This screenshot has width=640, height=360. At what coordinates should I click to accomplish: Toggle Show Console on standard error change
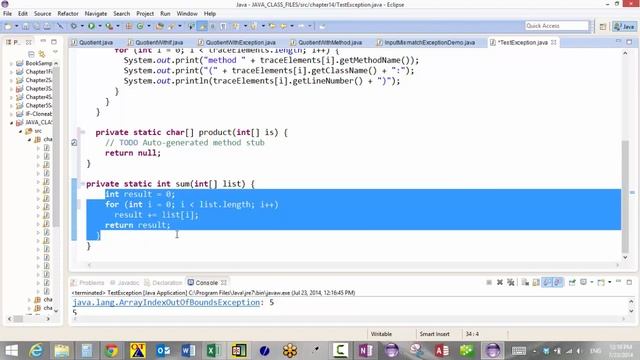pos(558,282)
